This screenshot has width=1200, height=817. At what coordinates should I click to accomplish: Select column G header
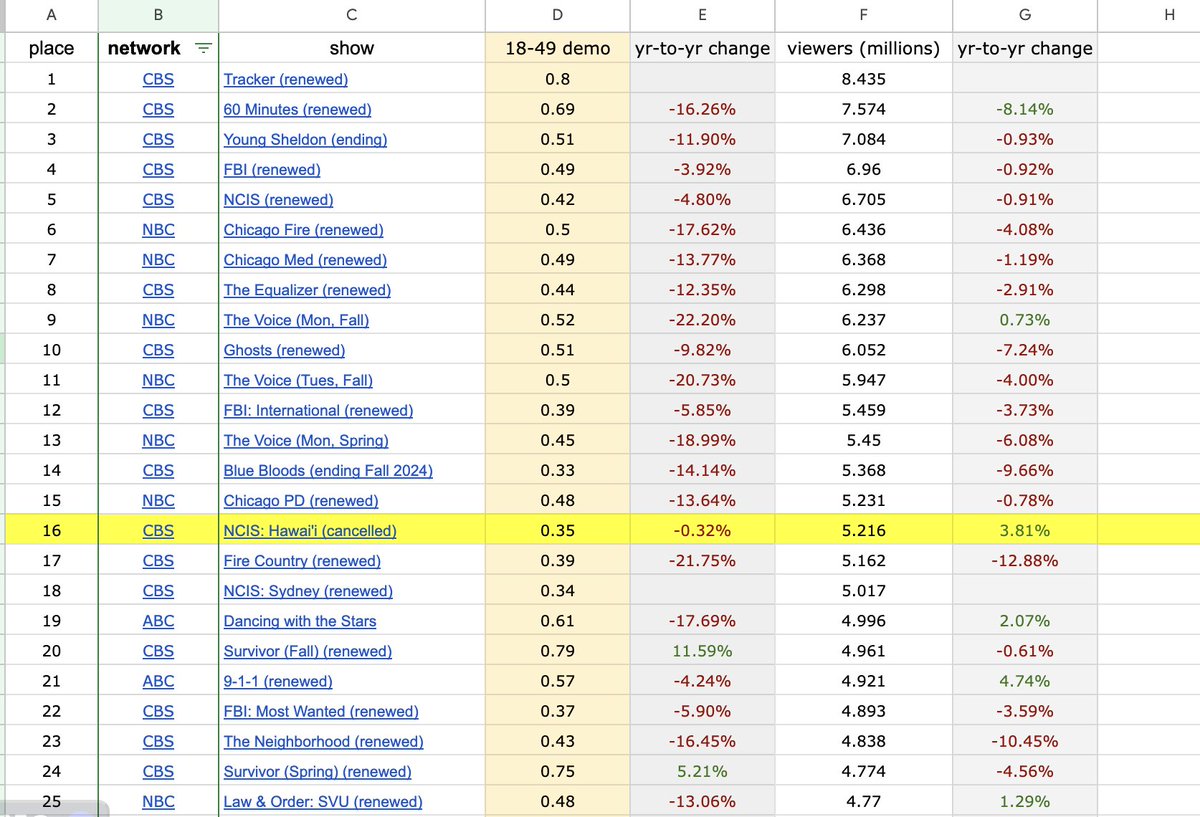[x=1024, y=15]
